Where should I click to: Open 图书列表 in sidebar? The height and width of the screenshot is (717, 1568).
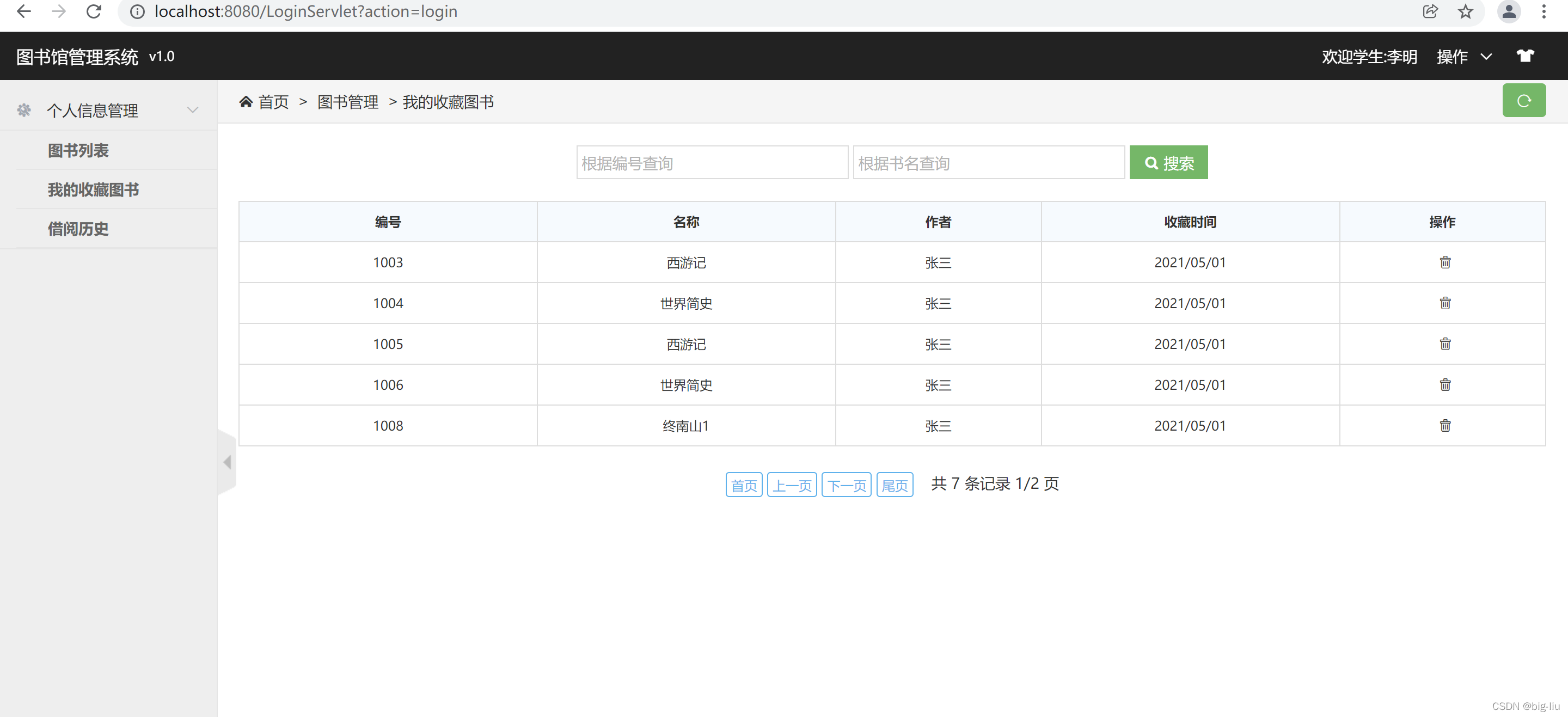(78, 150)
